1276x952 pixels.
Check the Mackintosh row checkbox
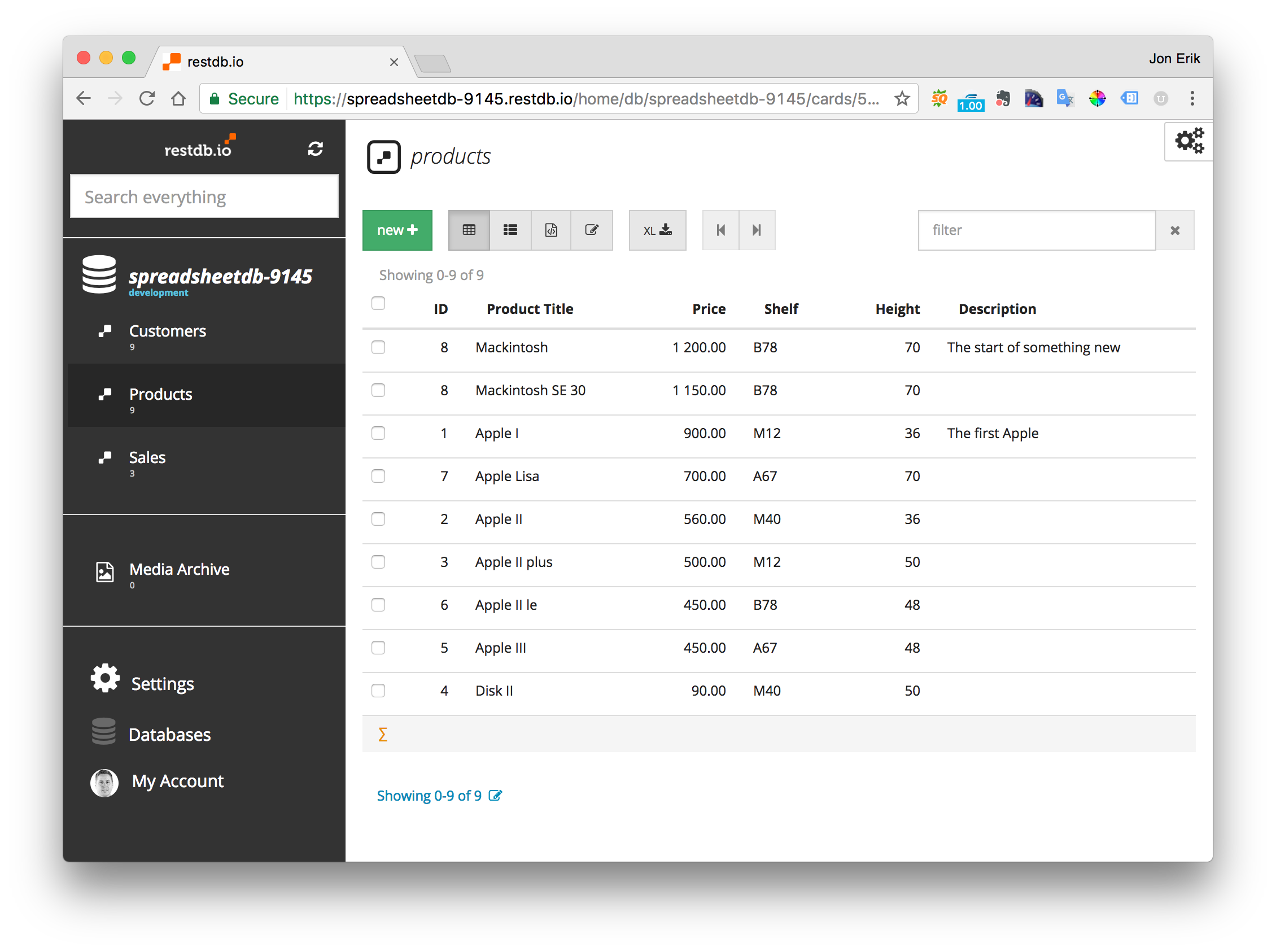click(x=378, y=347)
